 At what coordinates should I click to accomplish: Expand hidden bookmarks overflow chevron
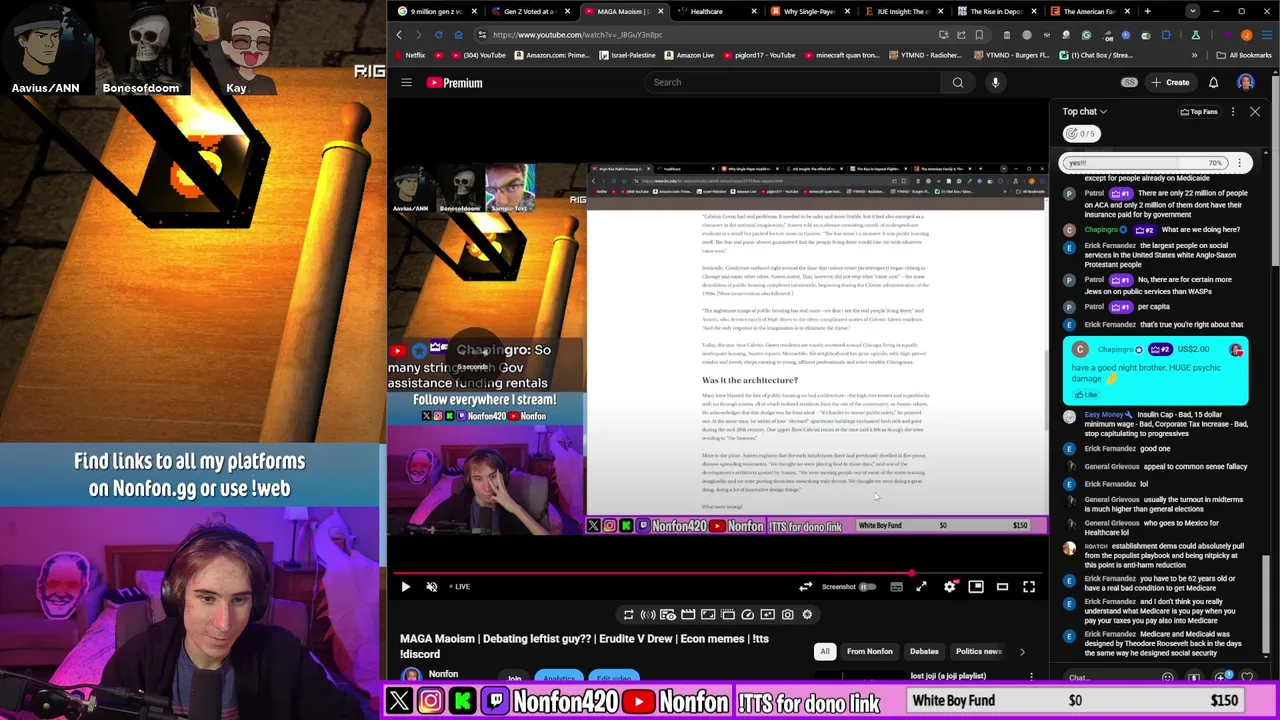(x=1194, y=55)
